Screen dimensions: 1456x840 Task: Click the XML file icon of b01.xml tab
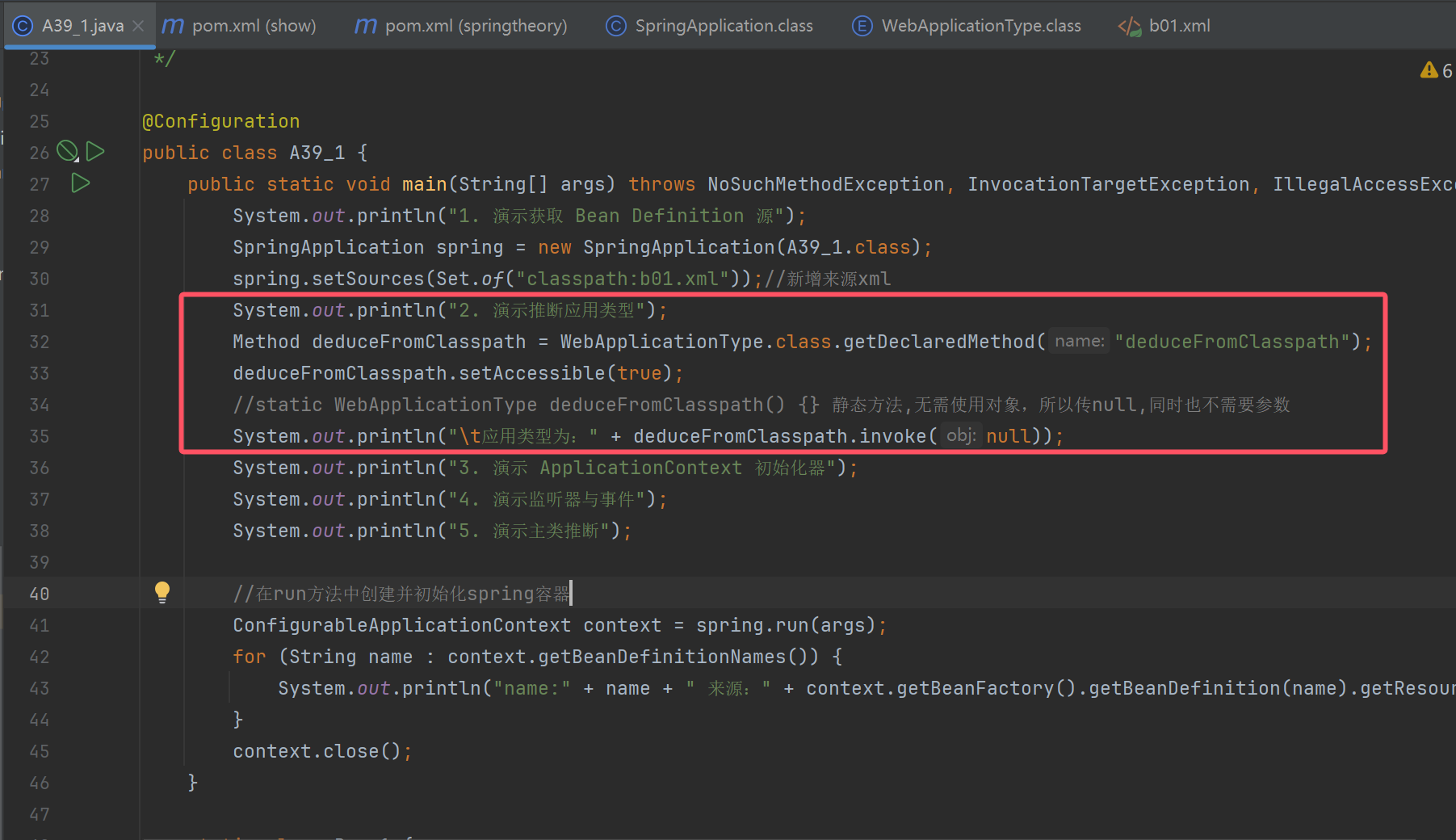(x=1129, y=27)
